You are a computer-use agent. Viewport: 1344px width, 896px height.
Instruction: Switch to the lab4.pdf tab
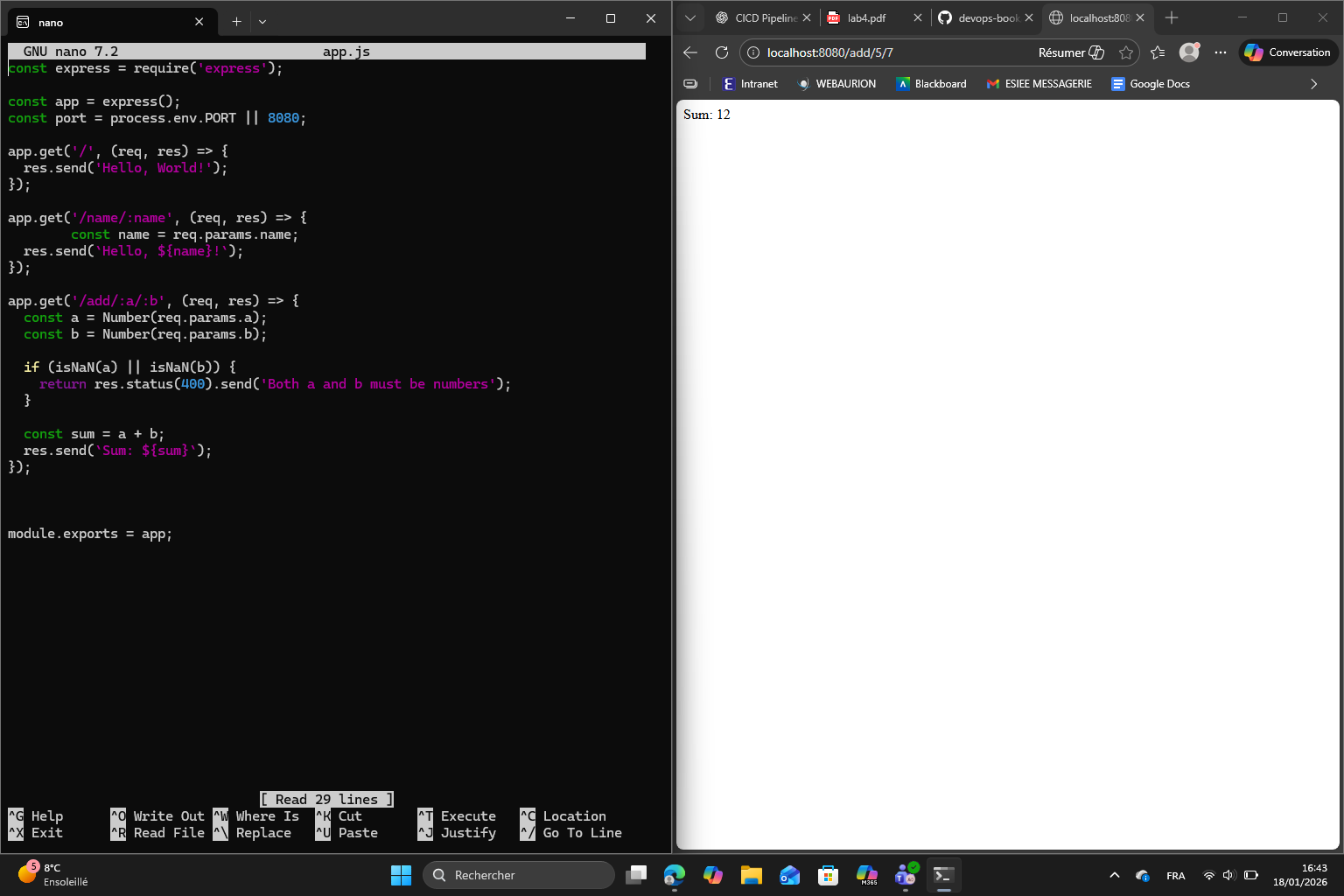tap(865, 17)
